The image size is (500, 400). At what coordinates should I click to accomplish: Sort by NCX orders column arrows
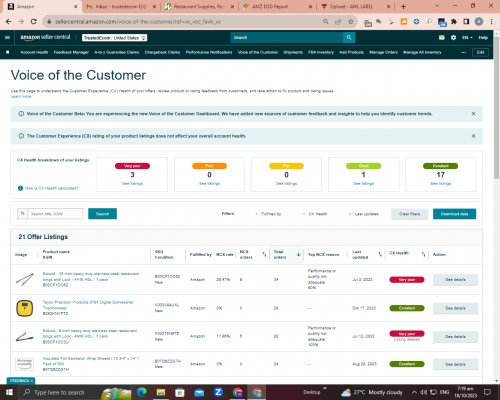point(264,255)
